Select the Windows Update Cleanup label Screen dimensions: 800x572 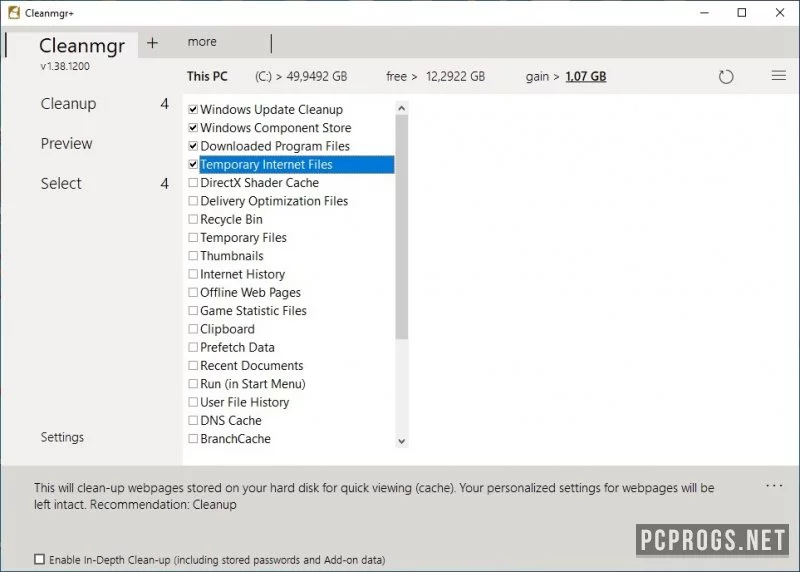coord(271,110)
